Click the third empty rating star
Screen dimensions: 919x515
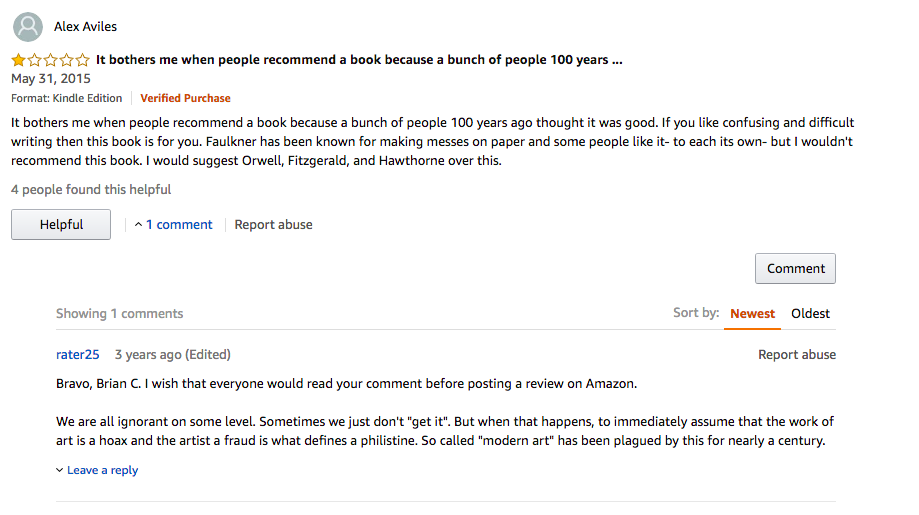coord(51,60)
